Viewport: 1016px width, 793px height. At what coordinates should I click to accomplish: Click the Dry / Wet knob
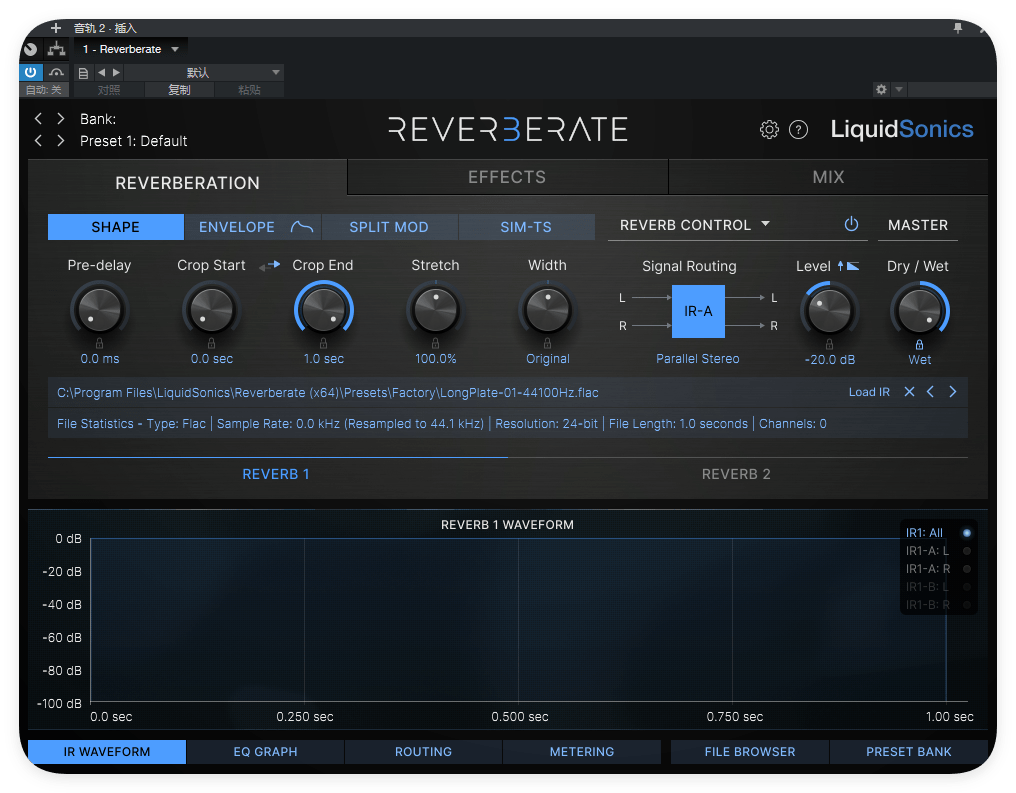coord(919,310)
